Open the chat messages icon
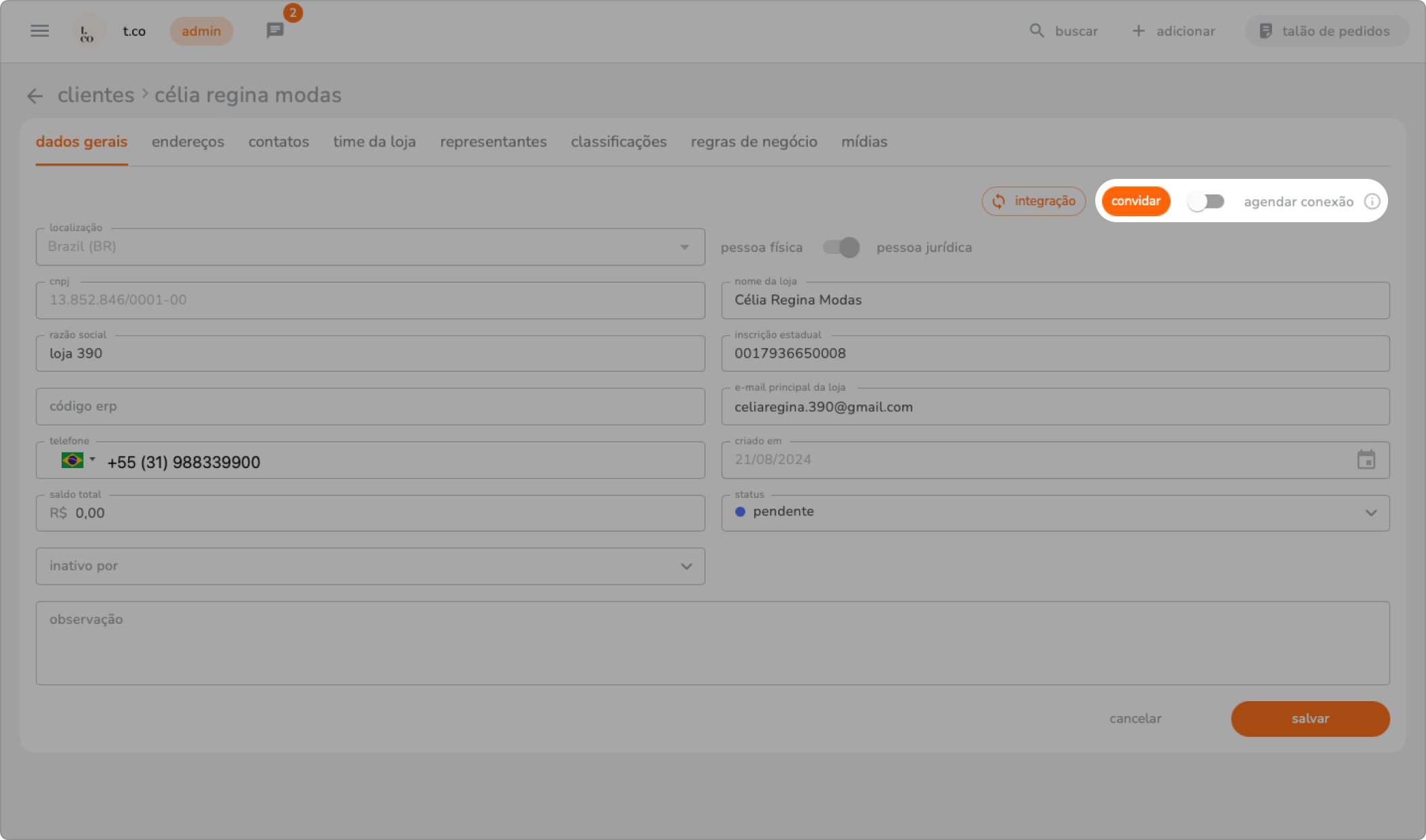The height and width of the screenshot is (840, 1426). 275,30
